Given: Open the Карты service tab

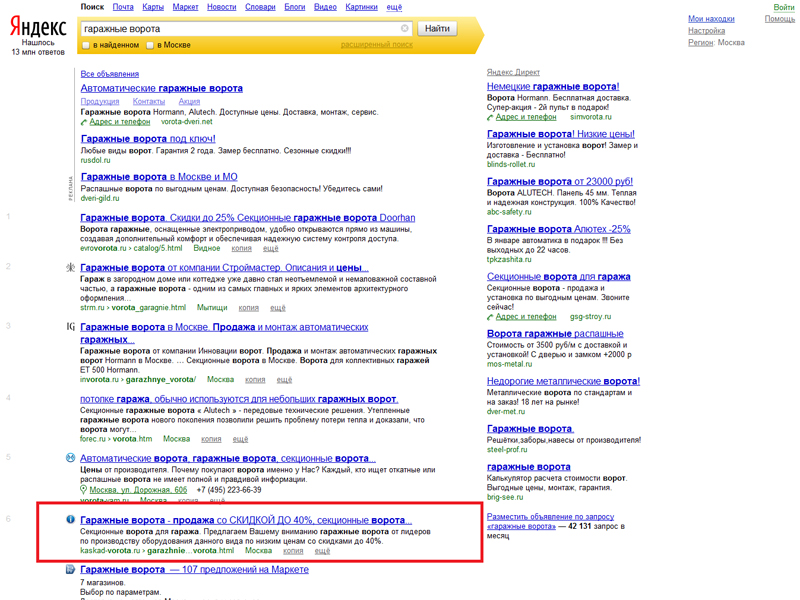Looking at the screenshot, I should 153,7.
